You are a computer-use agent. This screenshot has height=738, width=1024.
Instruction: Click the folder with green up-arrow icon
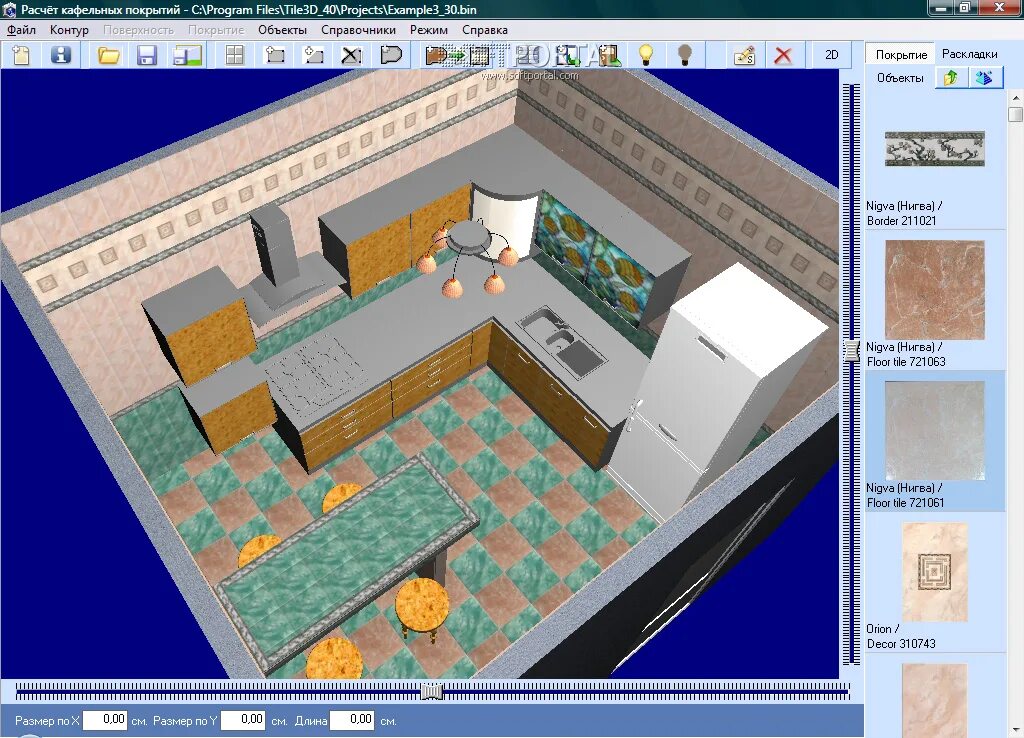click(x=951, y=78)
